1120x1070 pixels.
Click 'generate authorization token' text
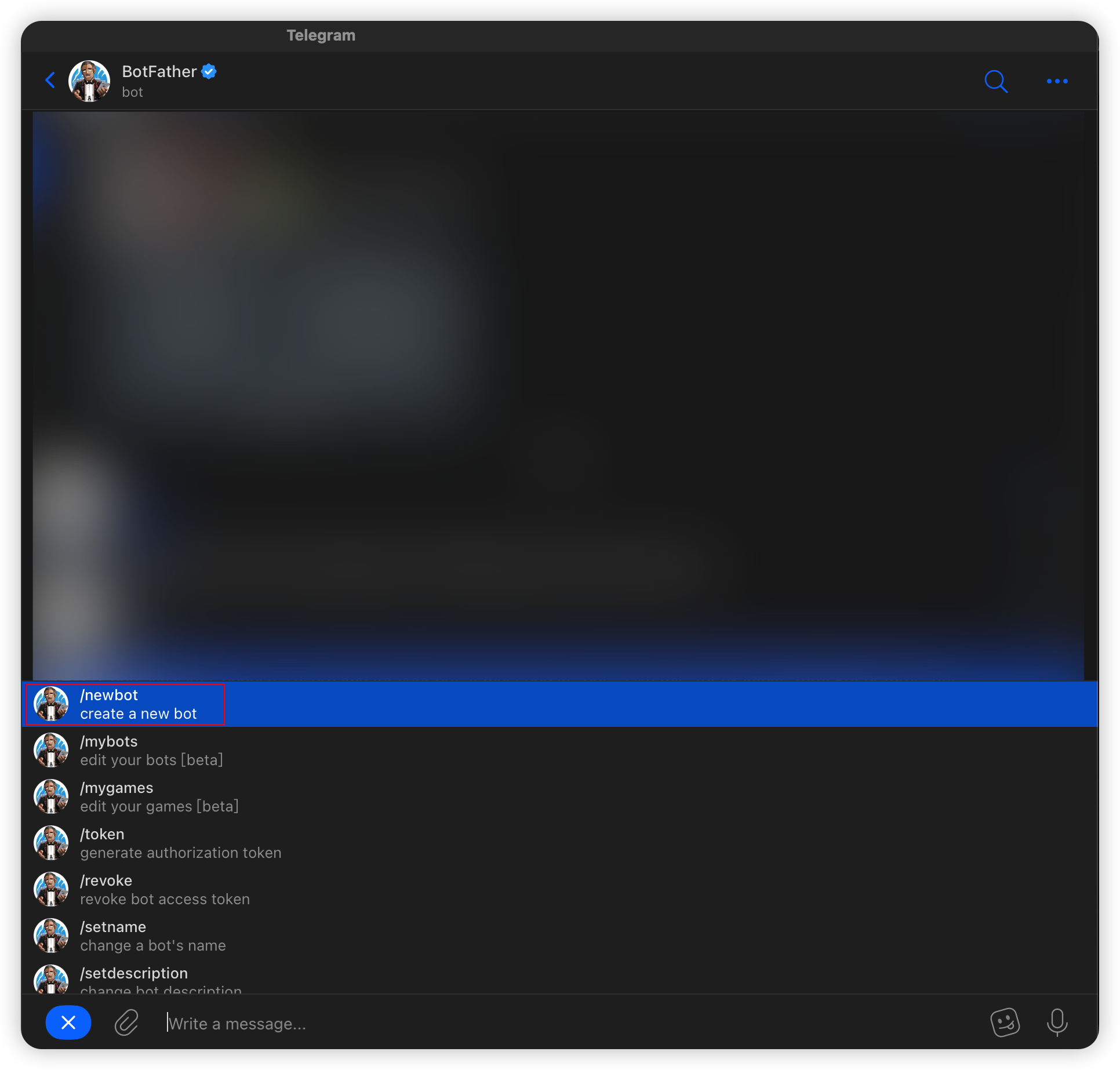tap(181, 853)
